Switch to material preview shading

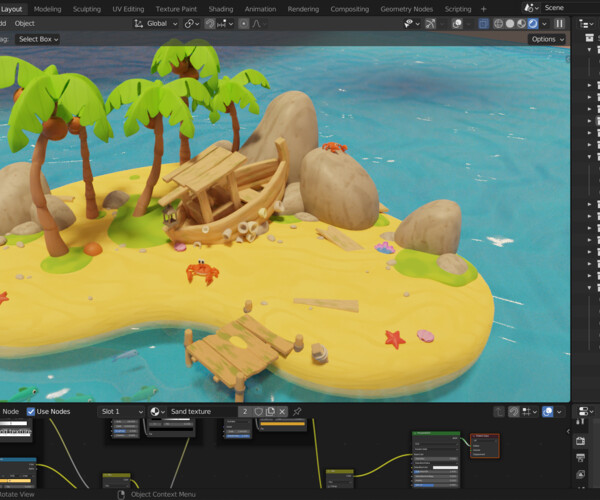point(521,24)
